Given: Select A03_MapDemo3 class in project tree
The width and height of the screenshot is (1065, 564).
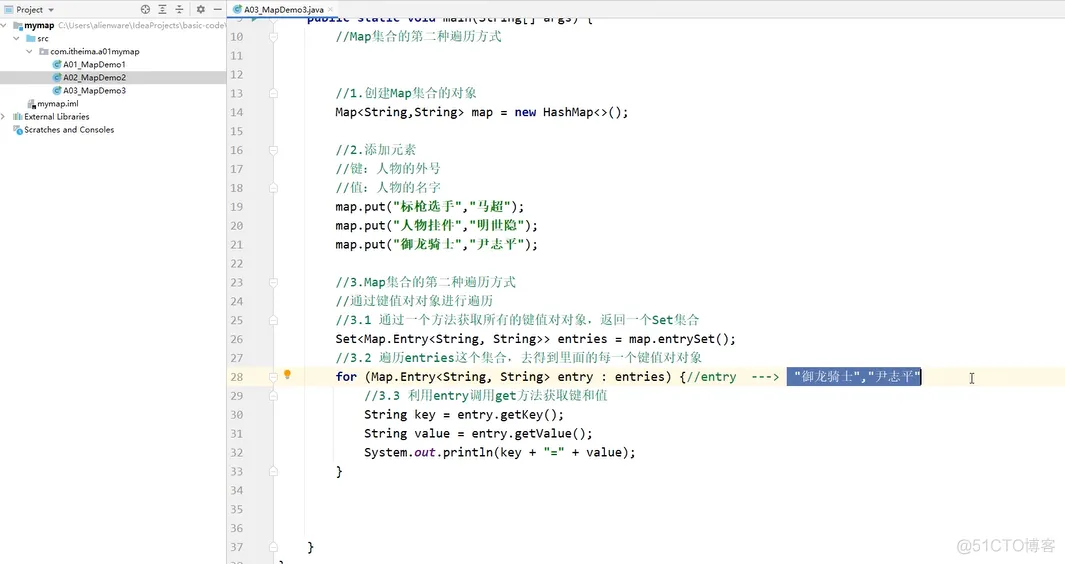Looking at the screenshot, I should (89, 90).
